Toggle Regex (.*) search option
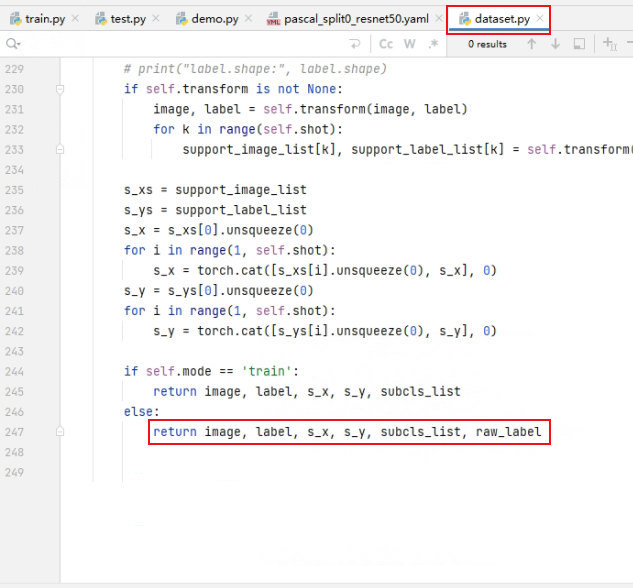This screenshot has height=588, width=633. tap(434, 44)
